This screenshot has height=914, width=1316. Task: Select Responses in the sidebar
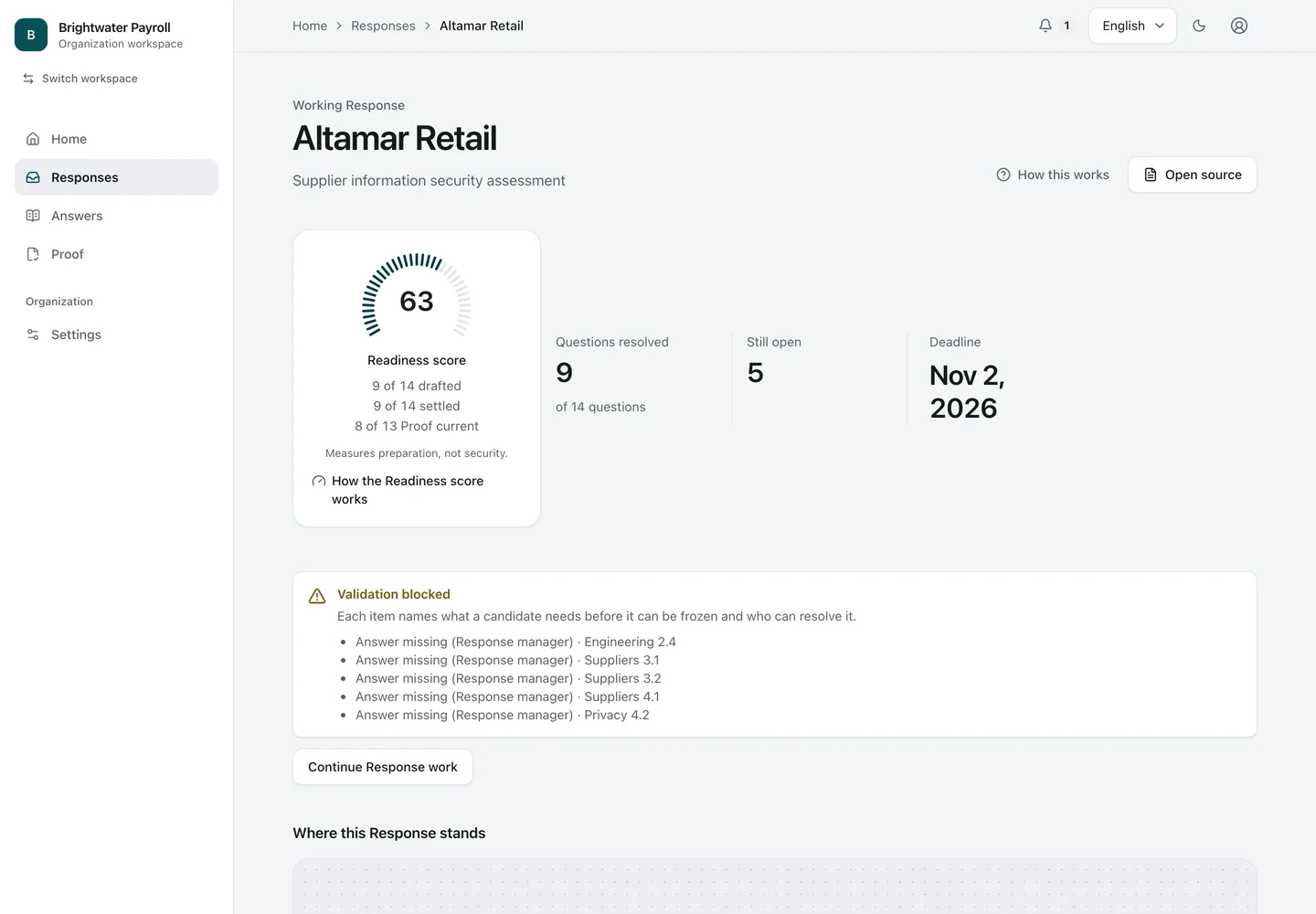coord(116,177)
